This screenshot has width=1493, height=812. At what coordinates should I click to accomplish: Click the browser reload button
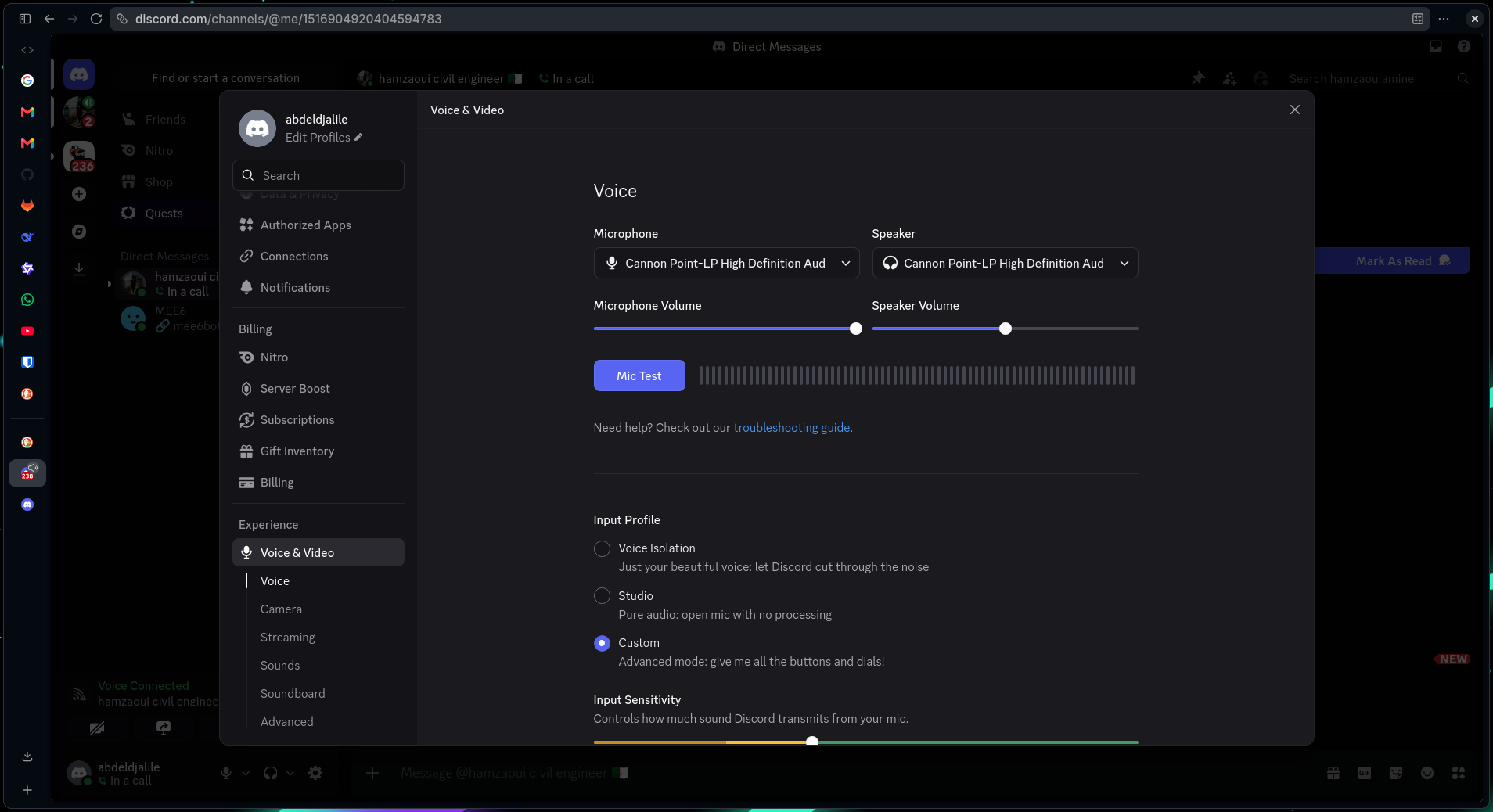pyautogui.click(x=96, y=19)
